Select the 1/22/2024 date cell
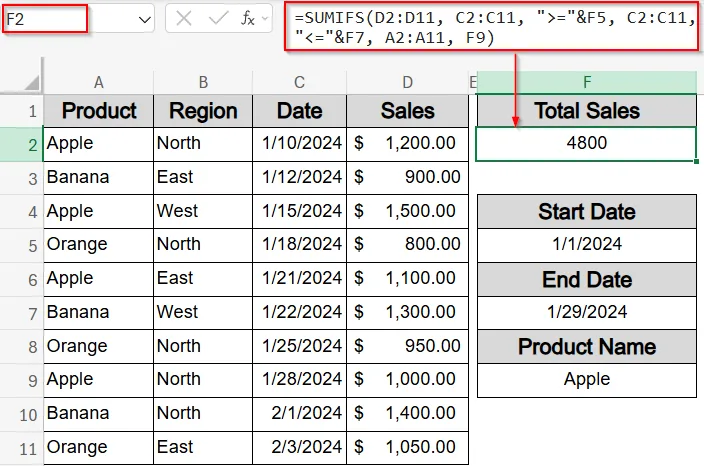704x466 pixels. click(299, 312)
